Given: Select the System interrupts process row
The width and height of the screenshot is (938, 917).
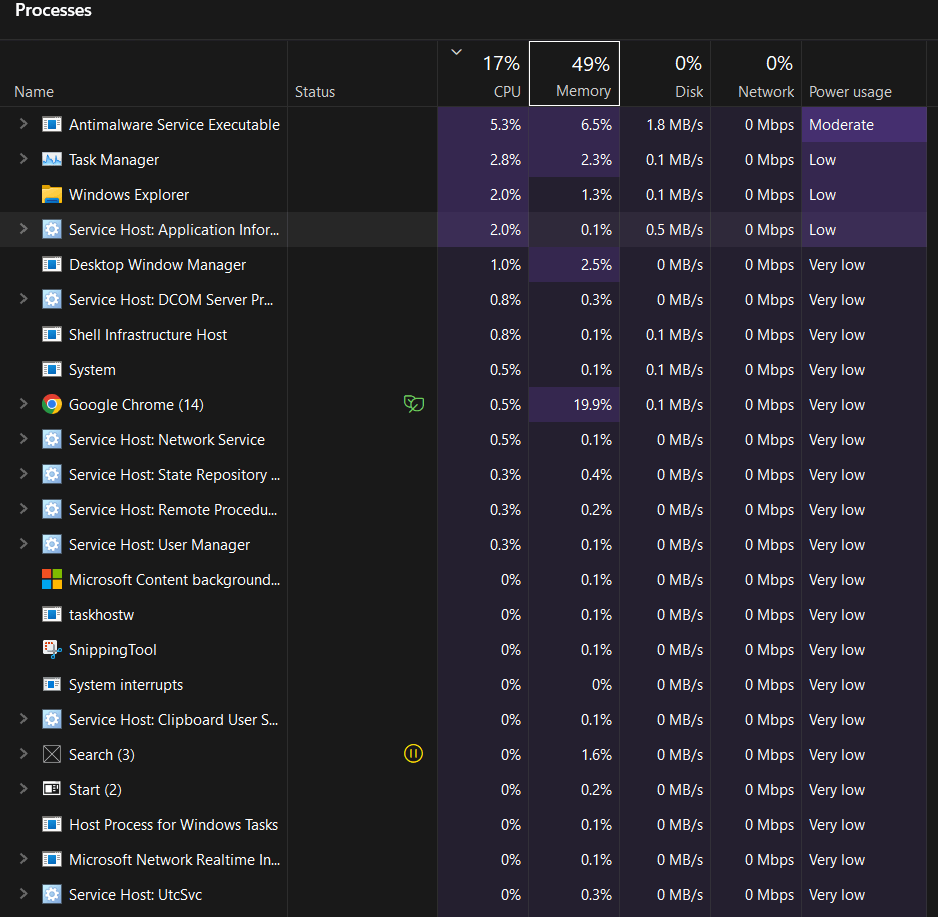Looking at the screenshot, I should coord(126,685).
